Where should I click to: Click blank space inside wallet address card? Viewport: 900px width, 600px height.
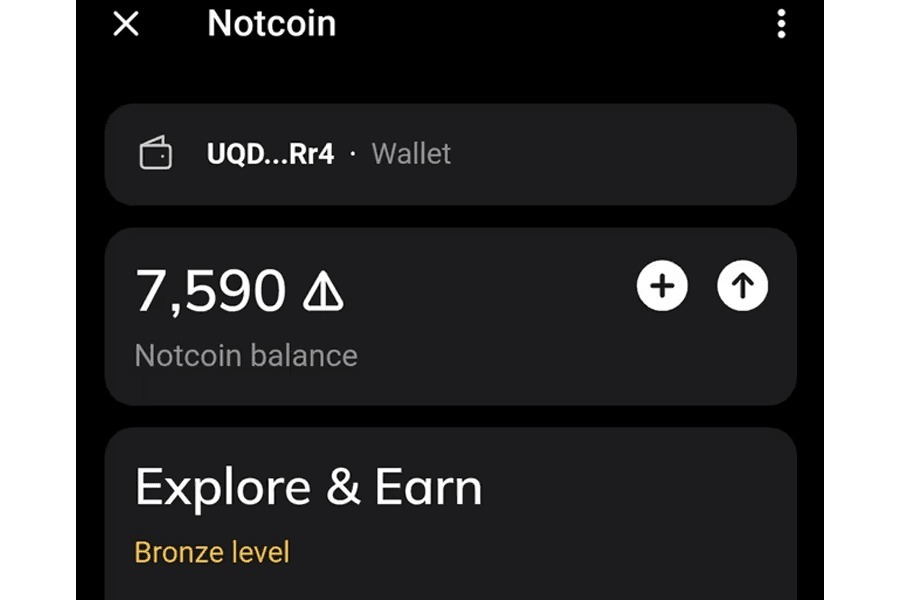tap(620, 154)
